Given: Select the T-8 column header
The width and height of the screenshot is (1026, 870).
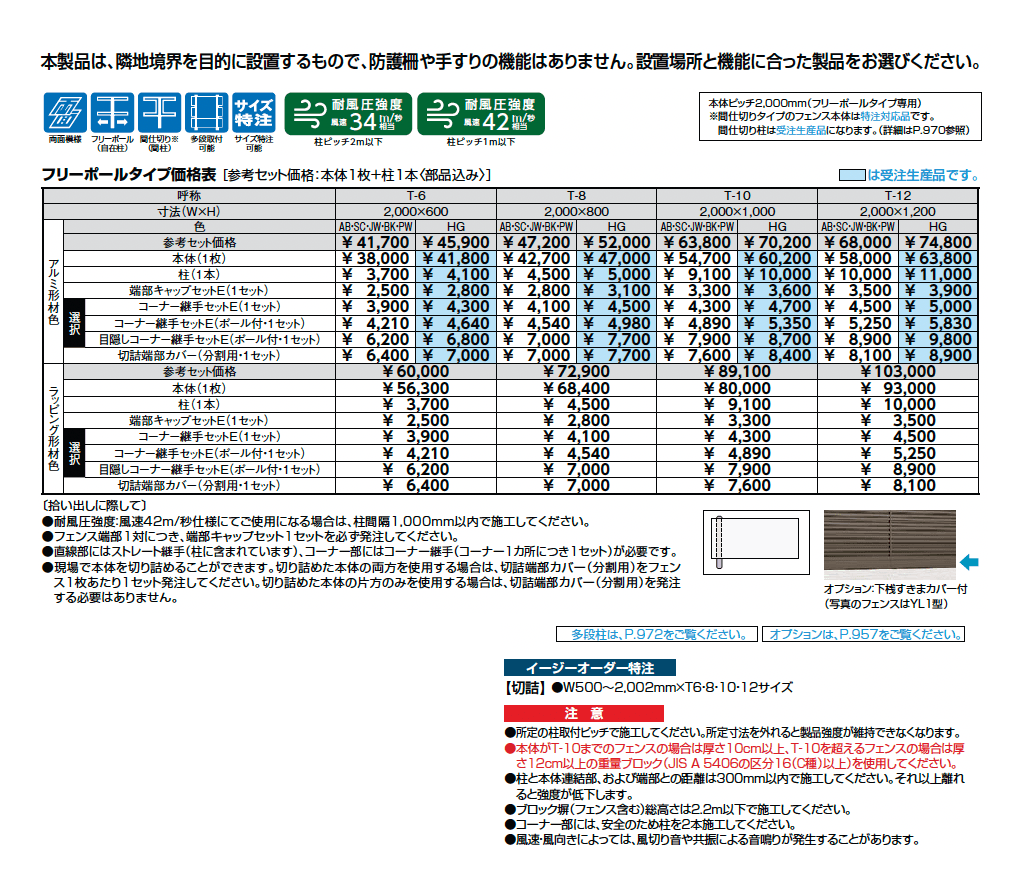Looking at the screenshot, I should pos(576,196).
